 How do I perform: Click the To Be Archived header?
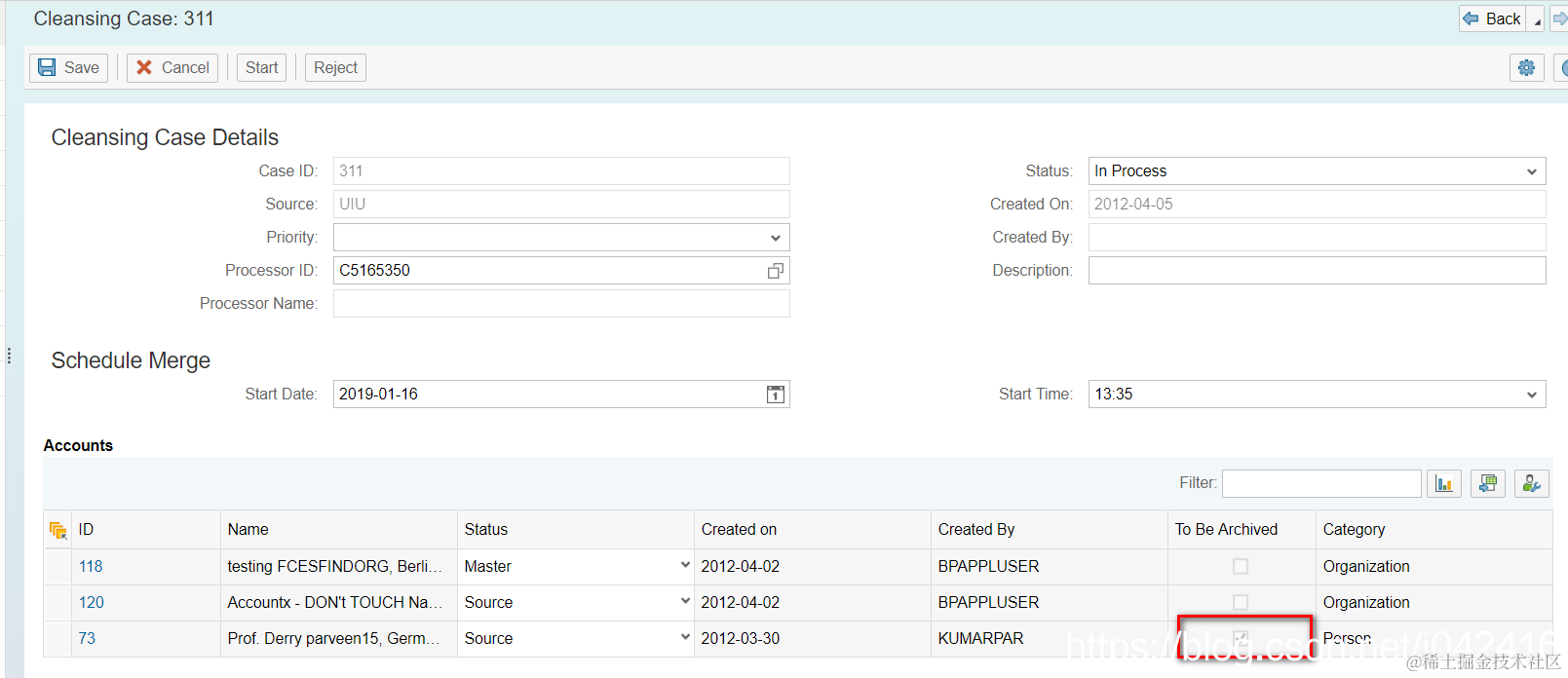point(1242,530)
